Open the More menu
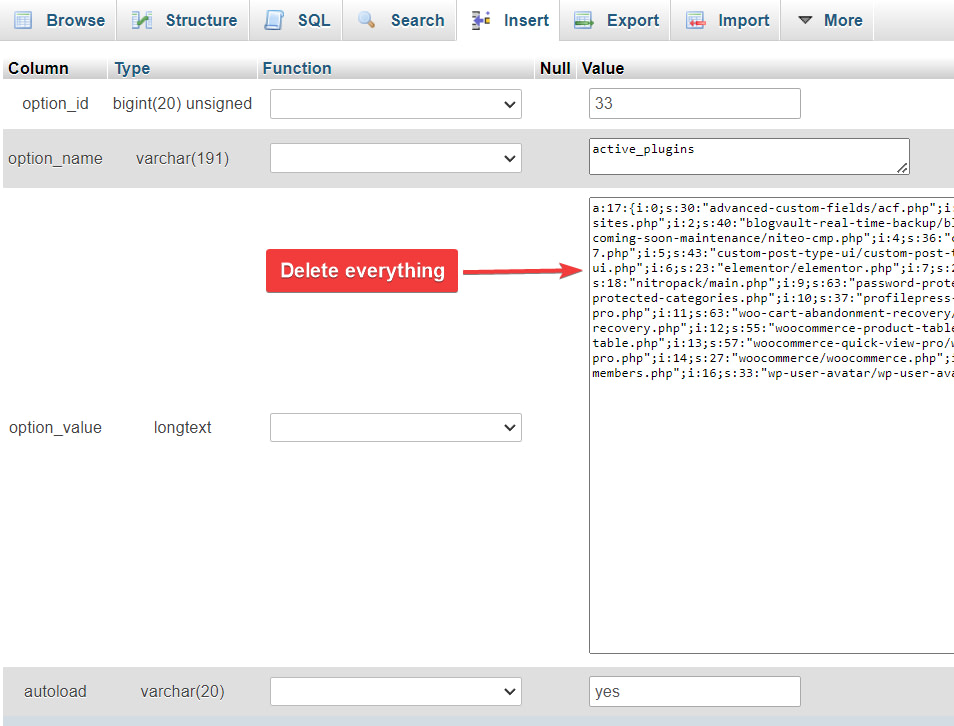Viewport: 954px width, 726px height. 827,19
